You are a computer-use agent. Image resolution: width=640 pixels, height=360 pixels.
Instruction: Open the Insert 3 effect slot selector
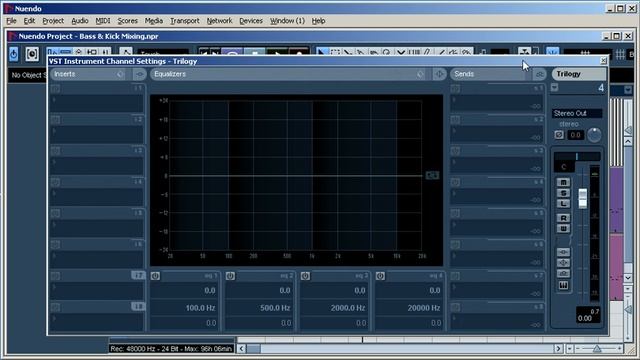97,166
